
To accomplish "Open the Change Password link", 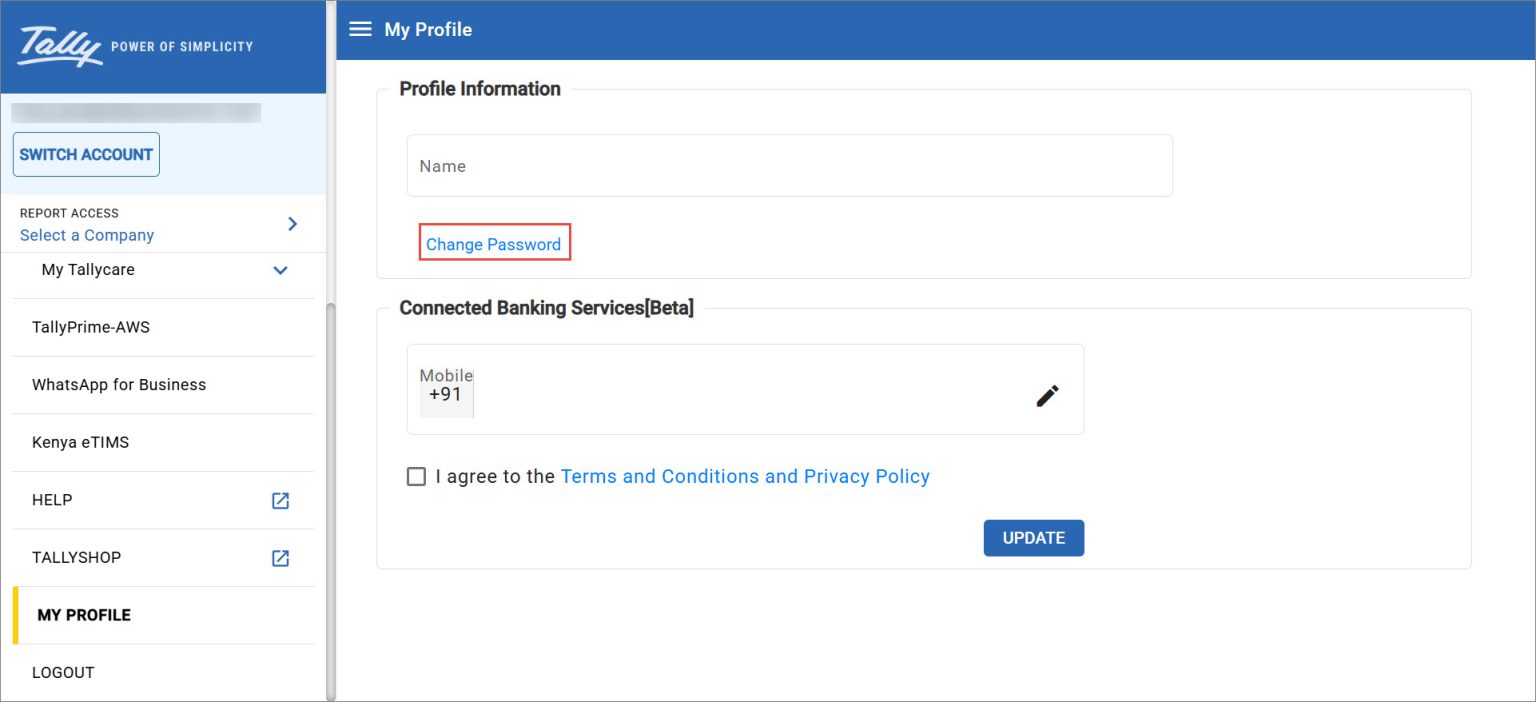I will [x=494, y=244].
